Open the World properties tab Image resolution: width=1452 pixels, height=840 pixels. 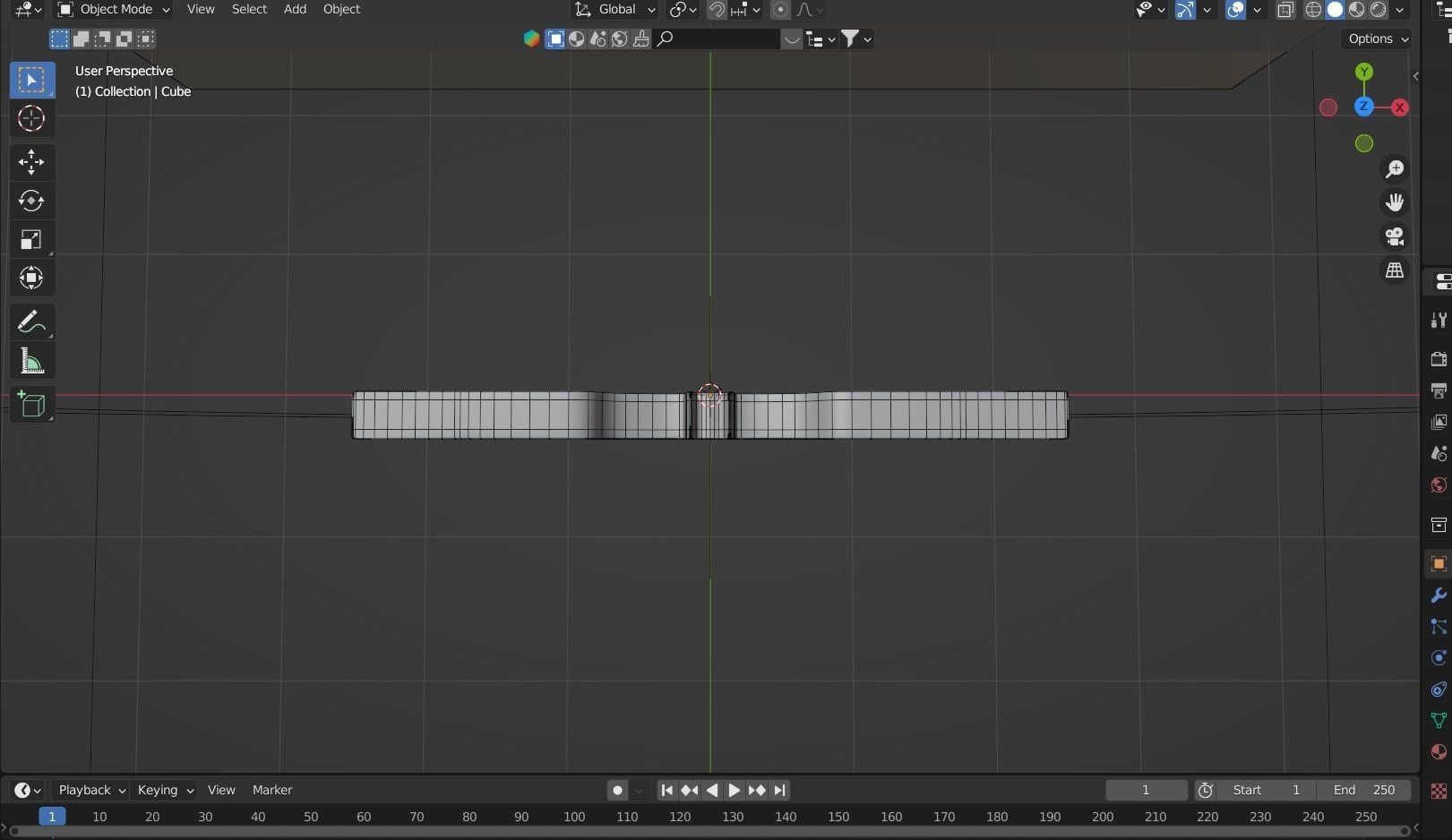(x=1439, y=484)
